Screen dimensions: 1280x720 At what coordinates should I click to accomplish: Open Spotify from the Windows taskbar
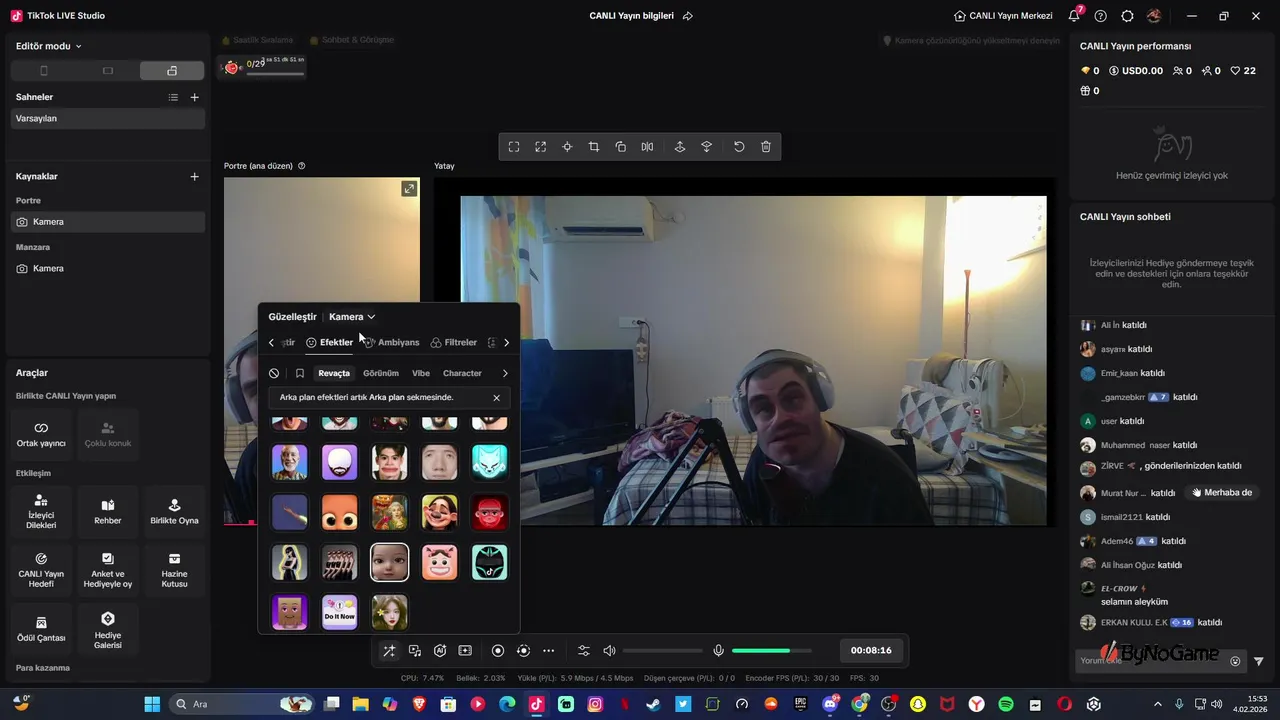tap(1006, 704)
